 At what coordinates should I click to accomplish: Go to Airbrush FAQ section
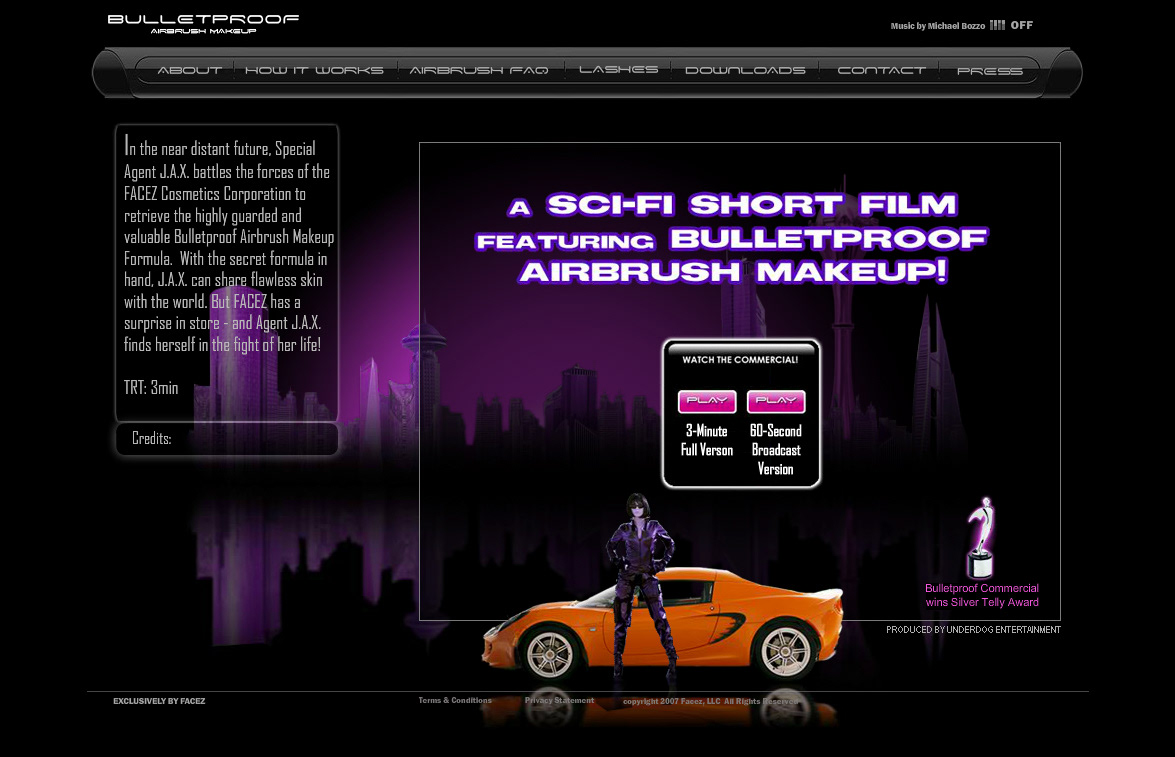tap(479, 70)
